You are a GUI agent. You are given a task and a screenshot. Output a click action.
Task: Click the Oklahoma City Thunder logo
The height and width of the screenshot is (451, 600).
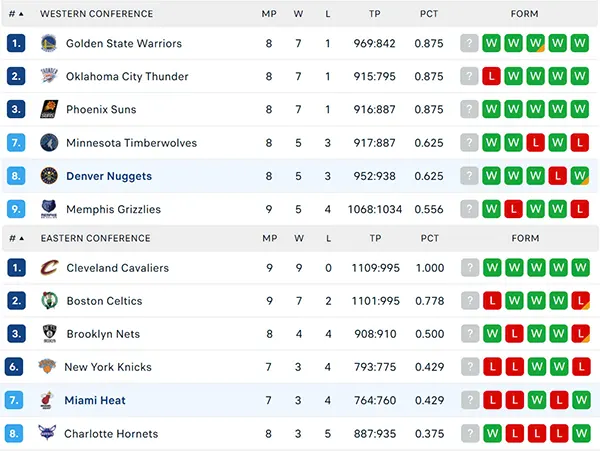(49, 76)
